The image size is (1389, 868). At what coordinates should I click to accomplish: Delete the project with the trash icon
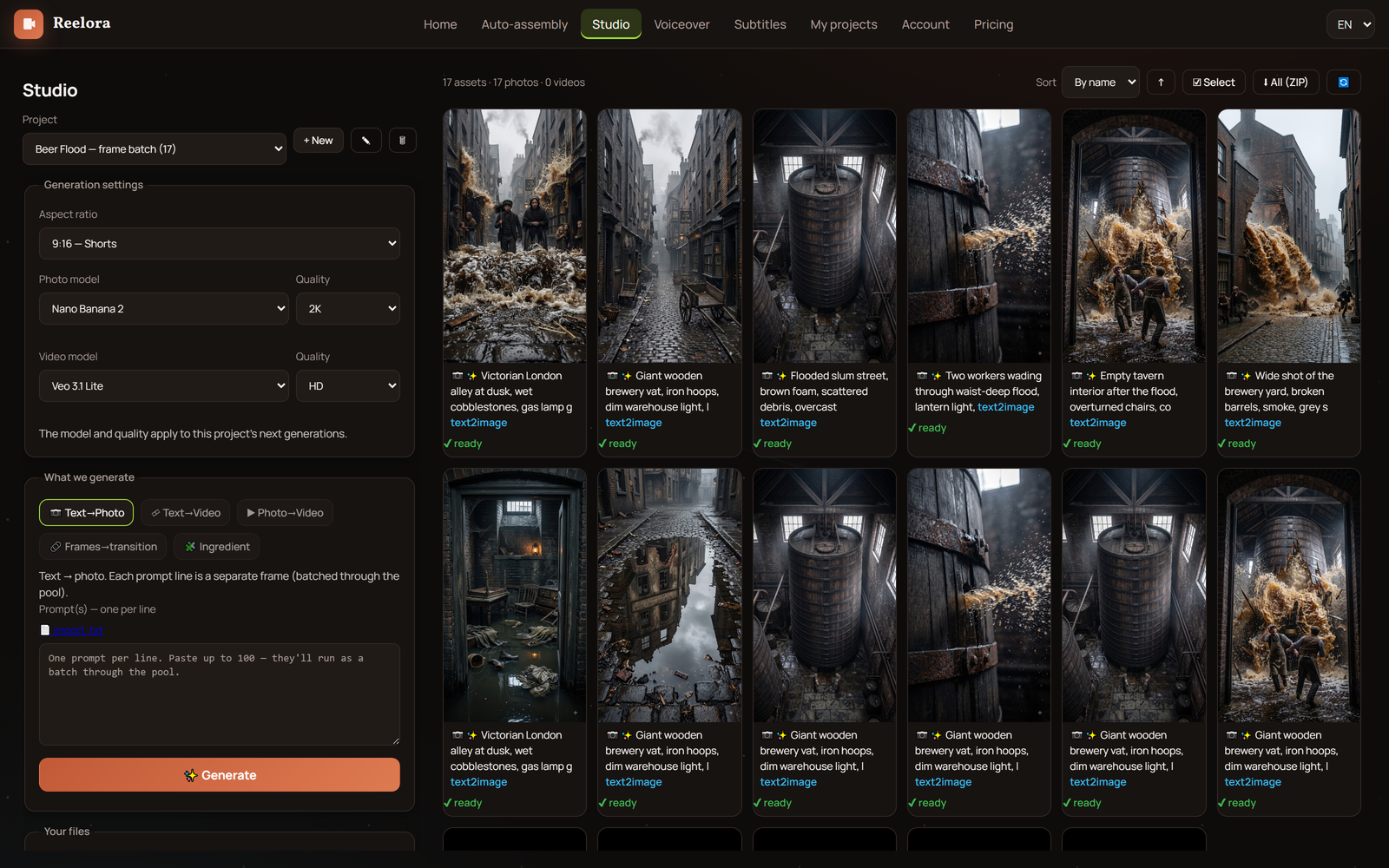coord(402,141)
